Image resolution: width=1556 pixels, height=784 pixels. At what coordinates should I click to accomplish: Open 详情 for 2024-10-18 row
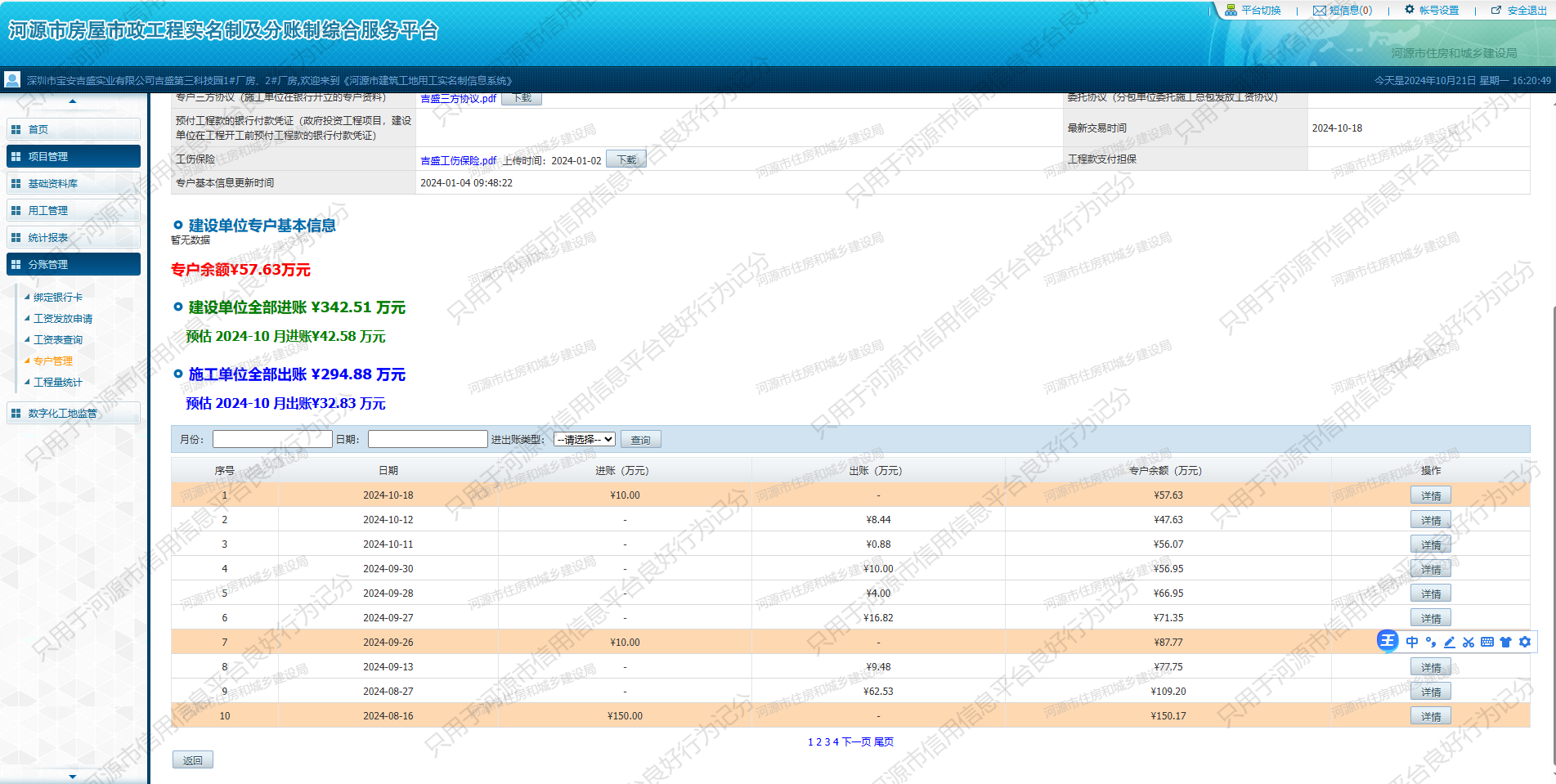[x=1431, y=495]
